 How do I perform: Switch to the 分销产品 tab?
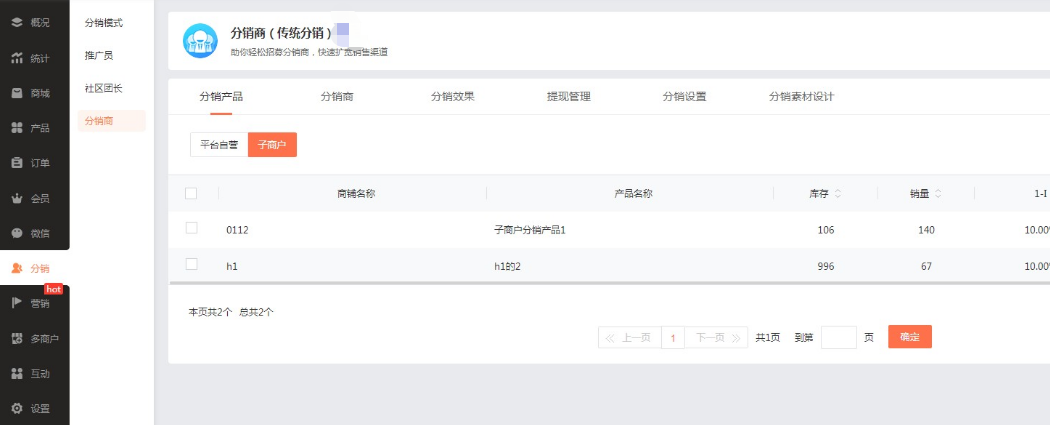[221, 96]
